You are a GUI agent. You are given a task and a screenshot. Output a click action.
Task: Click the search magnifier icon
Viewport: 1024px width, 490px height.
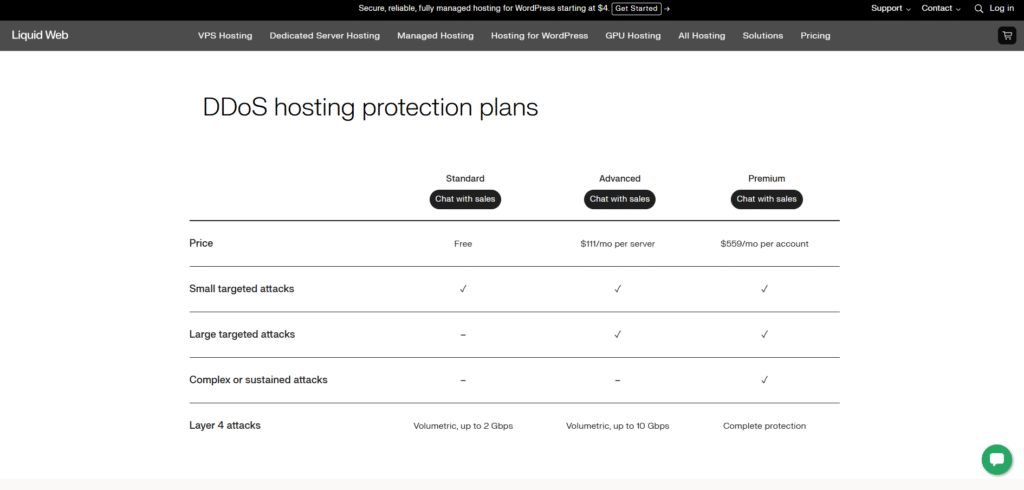979,8
